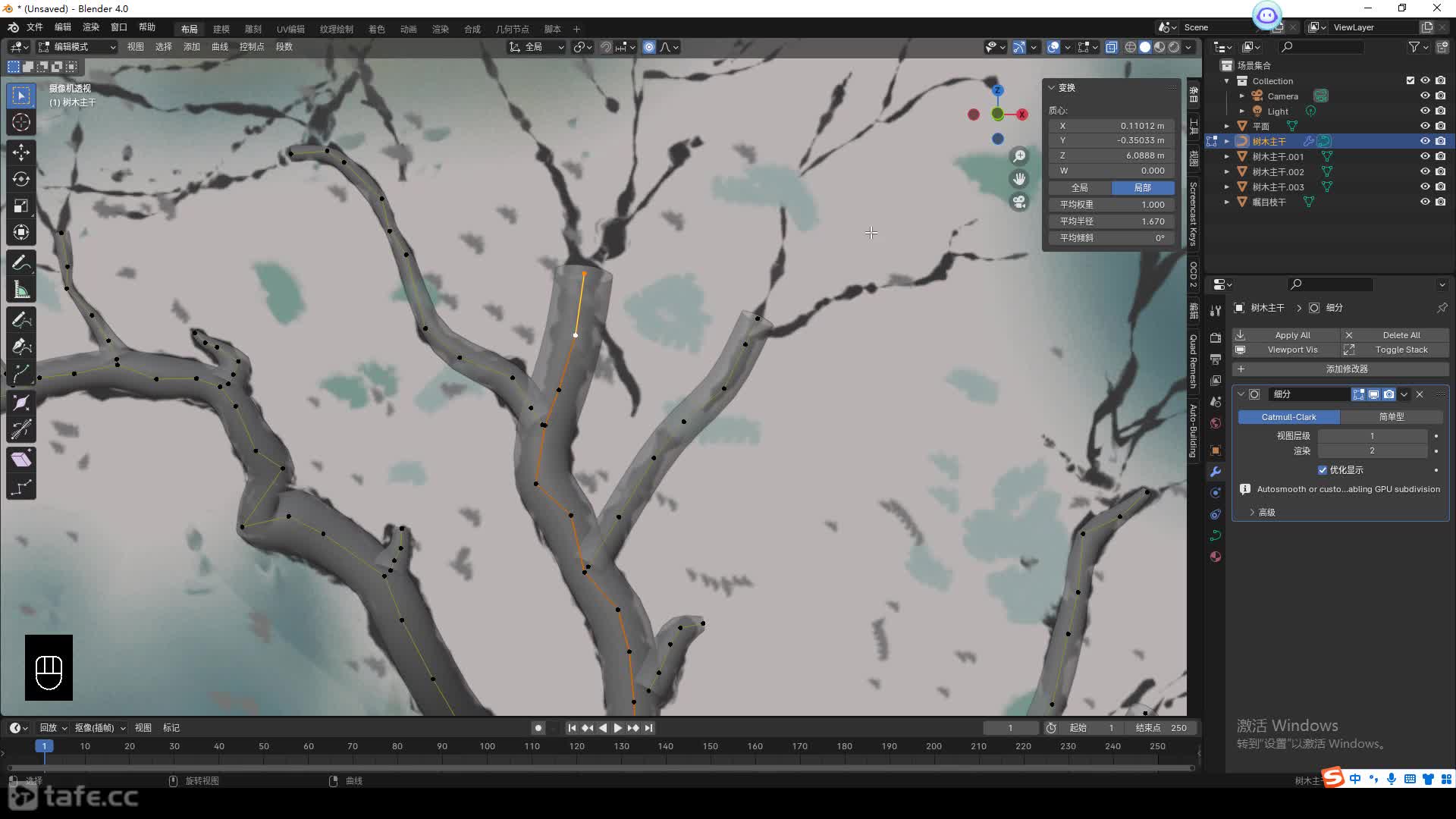Image resolution: width=1456 pixels, height=819 pixels.
Task: Toggle proportional editing
Action: [x=649, y=47]
